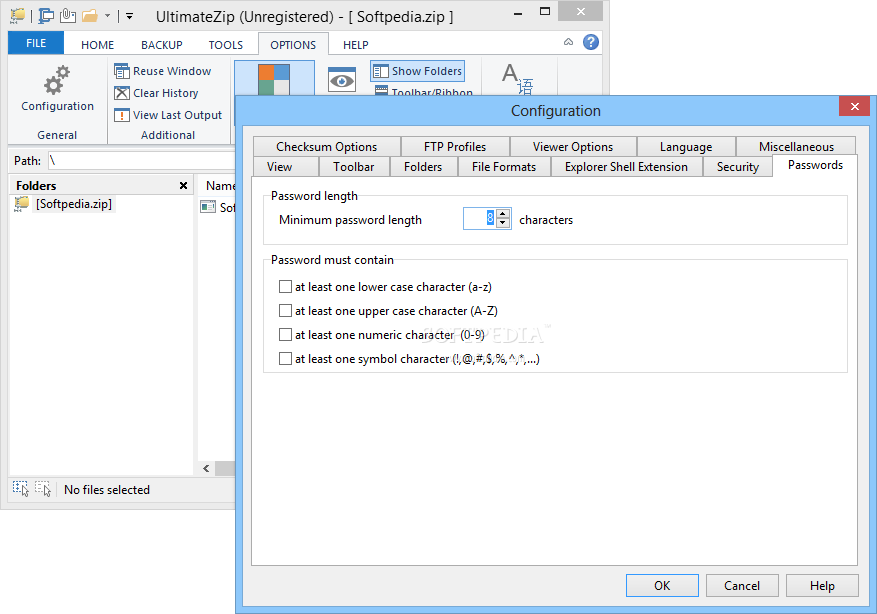This screenshot has height=614, width=877.
Task: Click the left scroll arrow in file list
Action: pyautogui.click(x=206, y=469)
